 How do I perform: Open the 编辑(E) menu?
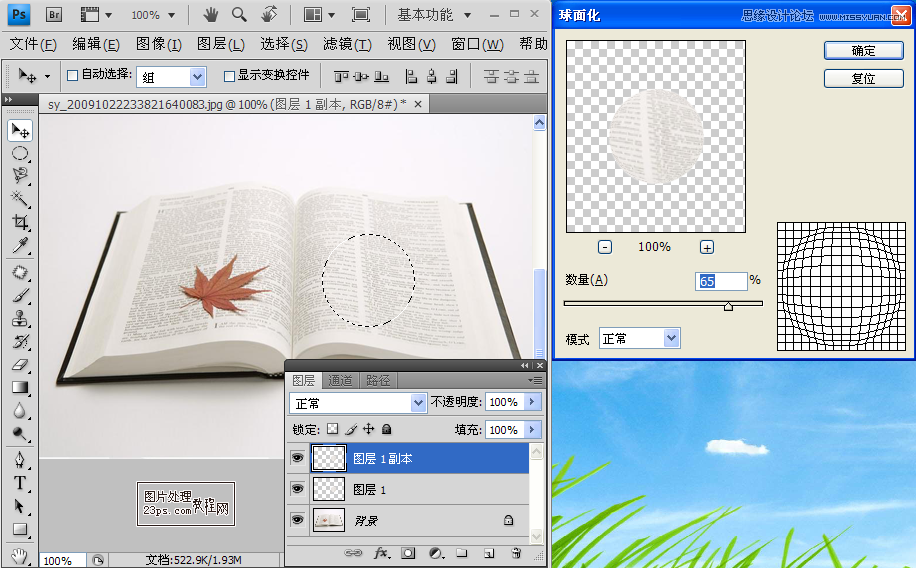[96, 44]
